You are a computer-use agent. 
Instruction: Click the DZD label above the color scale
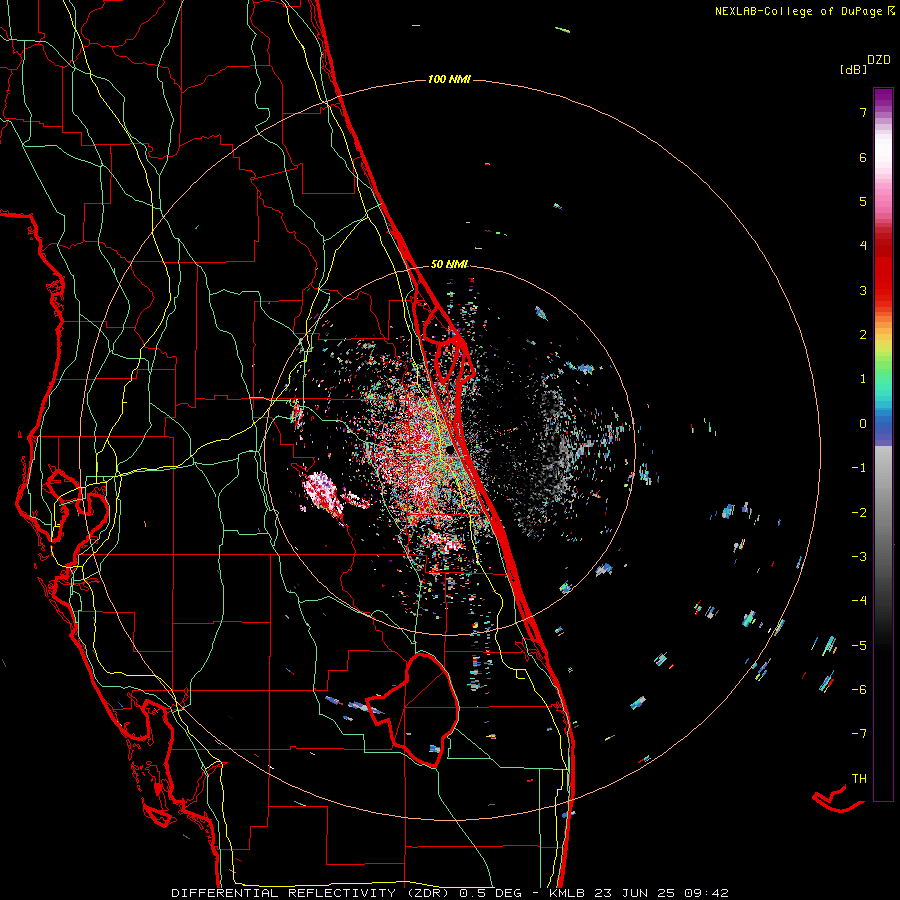click(879, 60)
